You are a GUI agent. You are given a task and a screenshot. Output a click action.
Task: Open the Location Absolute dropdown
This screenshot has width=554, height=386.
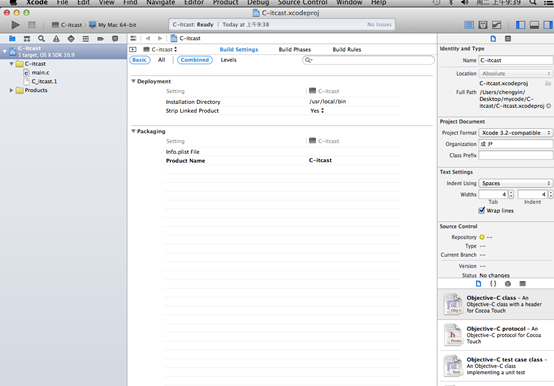pyautogui.click(x=515, y=73)
